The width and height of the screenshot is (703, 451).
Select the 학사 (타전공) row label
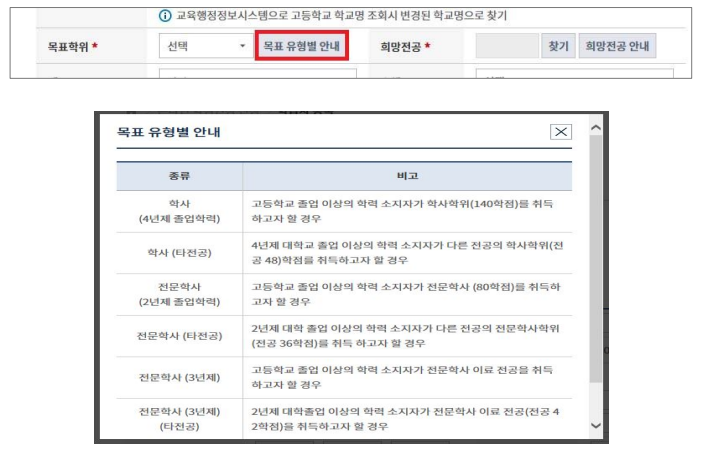click(x=179, y=253)
